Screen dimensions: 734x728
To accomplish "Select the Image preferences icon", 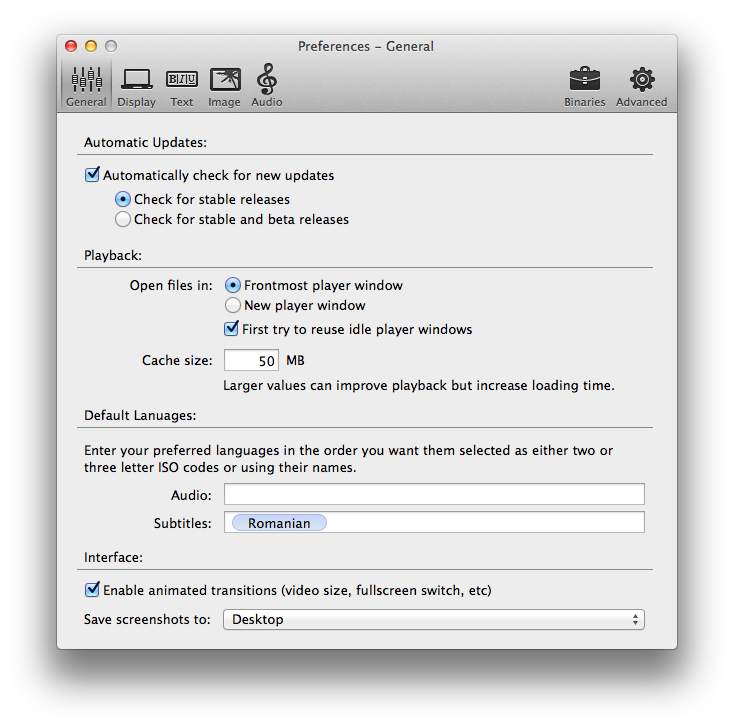I will [224, 80].
